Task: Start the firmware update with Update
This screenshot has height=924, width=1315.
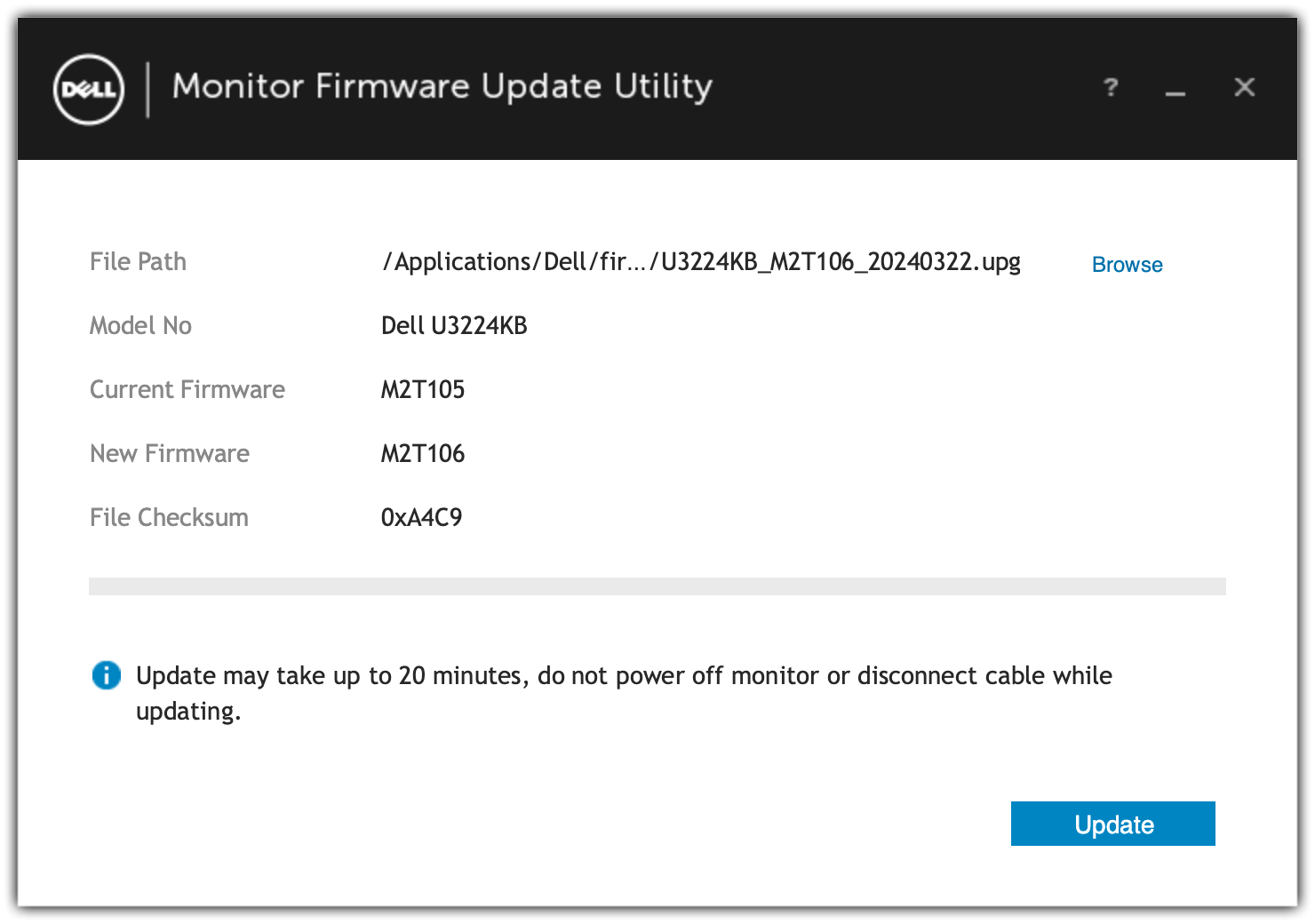Action: [x=1112, y=824]
